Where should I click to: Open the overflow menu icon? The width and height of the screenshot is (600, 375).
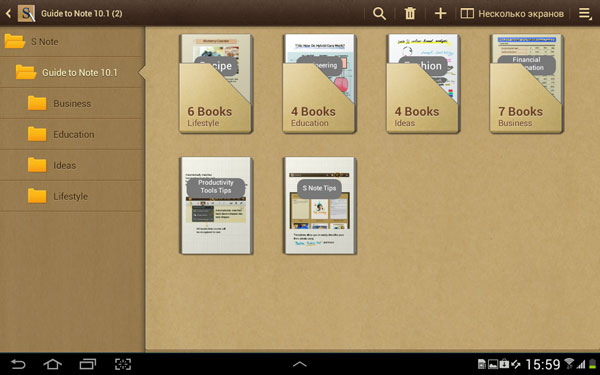pos(585,14)
